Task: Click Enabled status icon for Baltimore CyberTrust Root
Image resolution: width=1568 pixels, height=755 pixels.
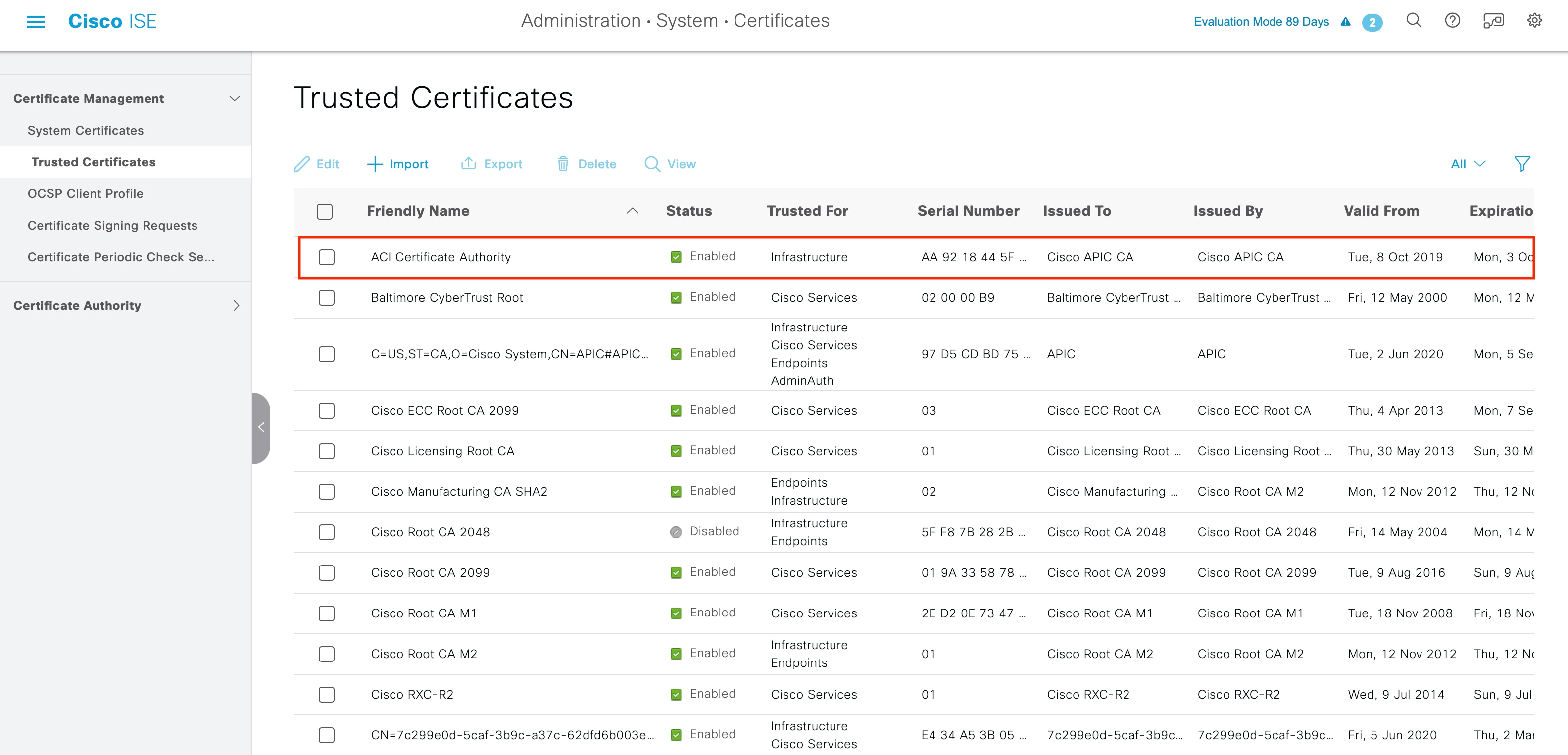Action: tap(676, 297)
